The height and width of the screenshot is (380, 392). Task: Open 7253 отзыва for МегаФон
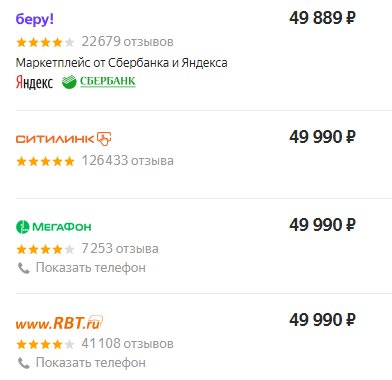[x=120, y=249]
